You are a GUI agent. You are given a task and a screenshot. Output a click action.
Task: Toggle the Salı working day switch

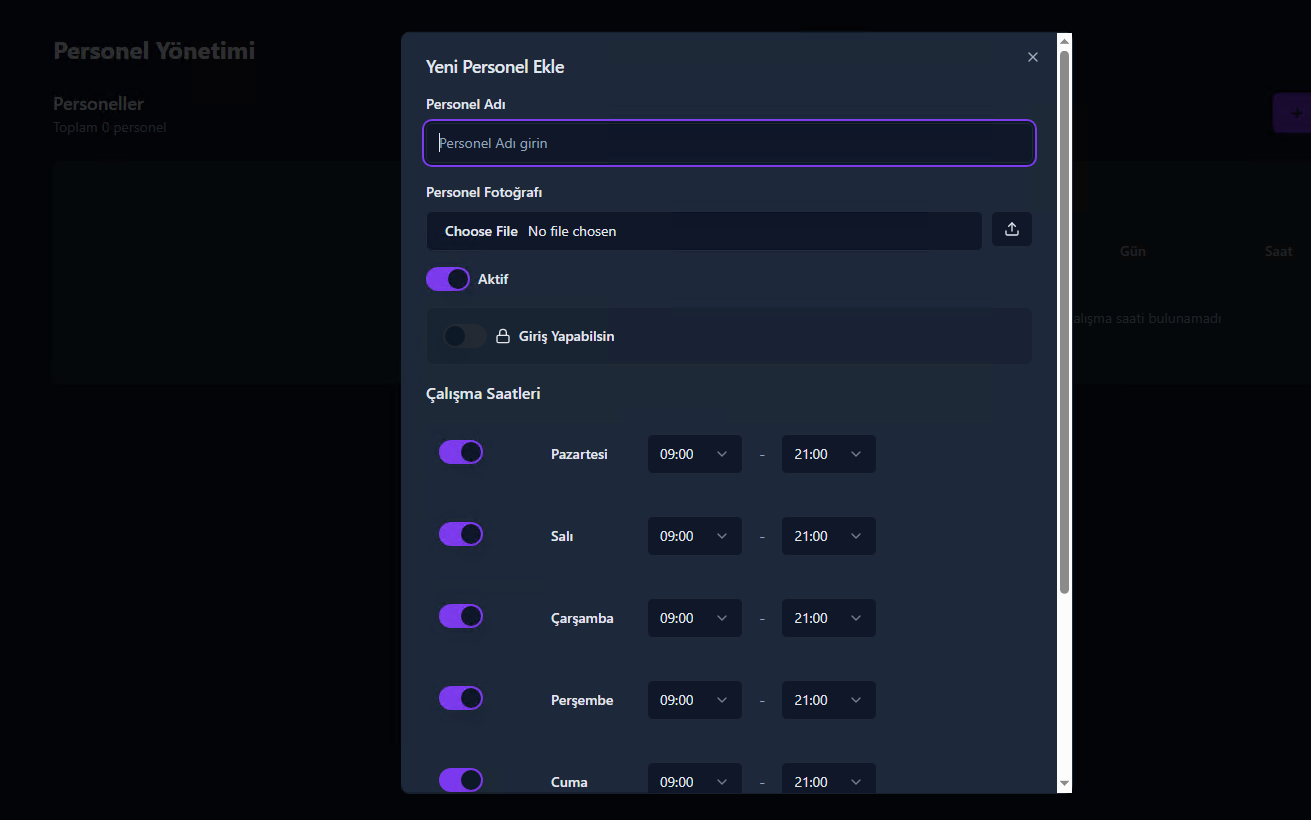coord(461,534)
